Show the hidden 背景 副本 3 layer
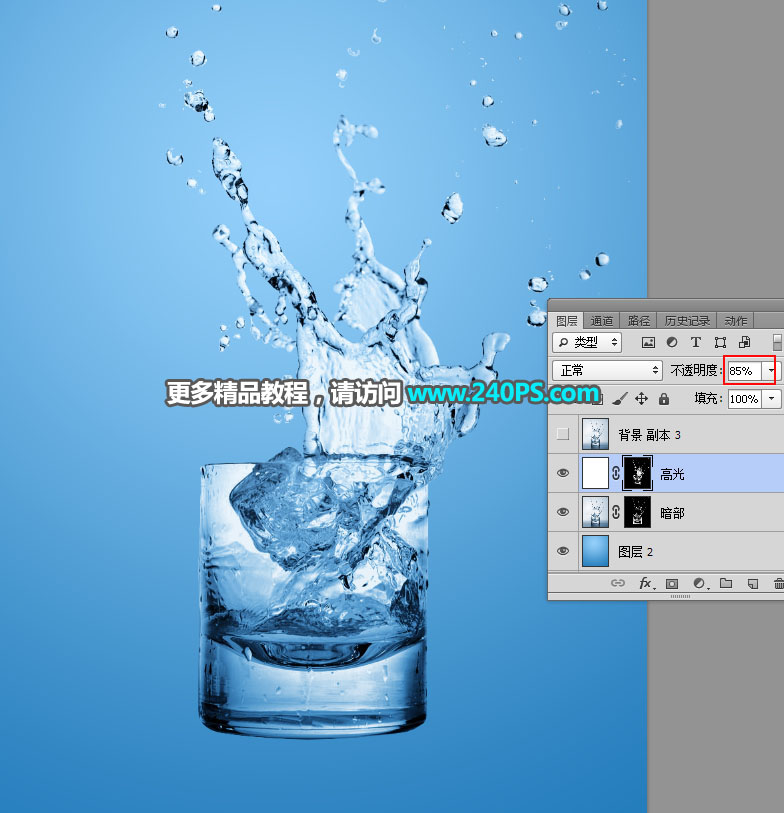784x813 pixels. [563, 434]
